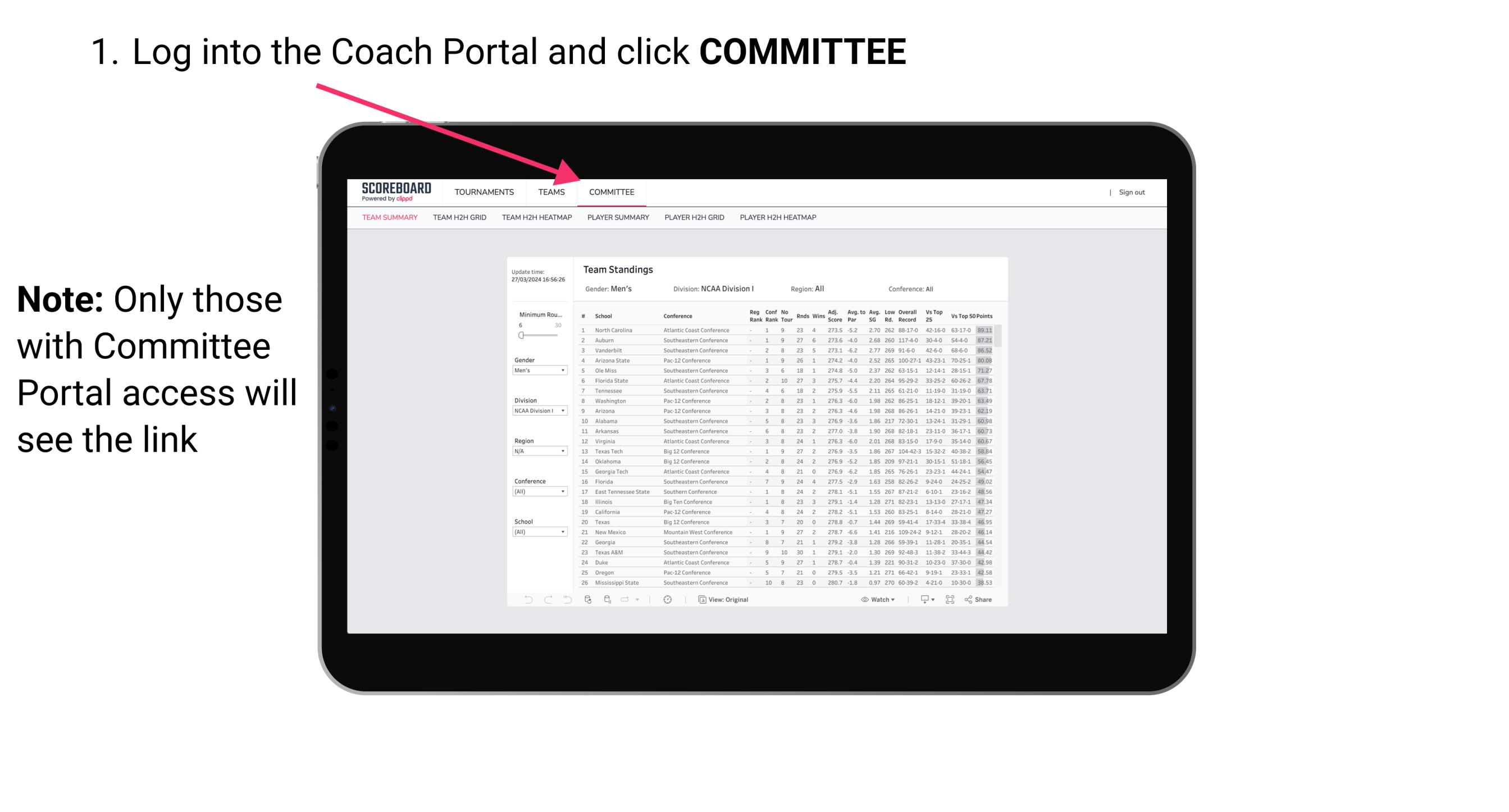Click PLAYER SUMMARY tab
Screen dimensions: 1509x812
tap(617, 219)
